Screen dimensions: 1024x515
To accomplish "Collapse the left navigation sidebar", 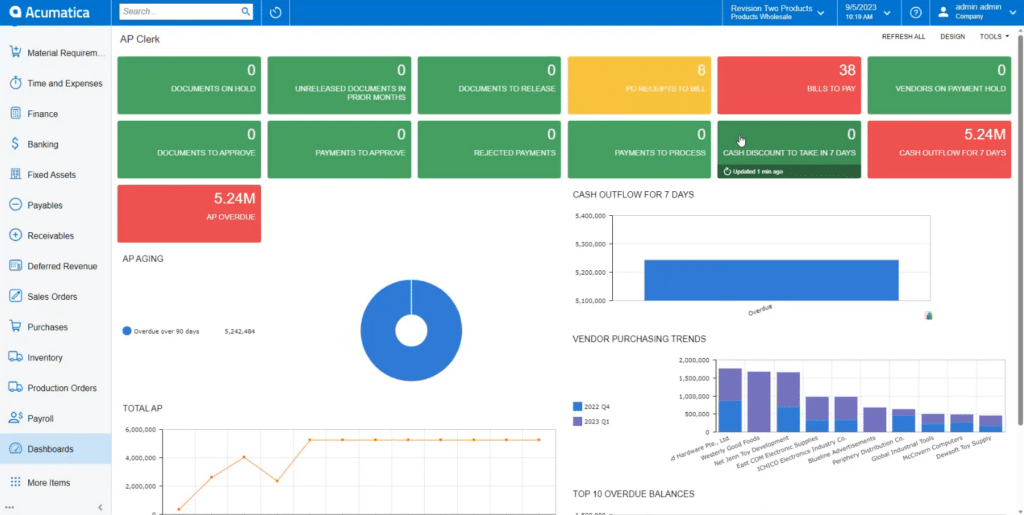I will (x=100, y=507).
